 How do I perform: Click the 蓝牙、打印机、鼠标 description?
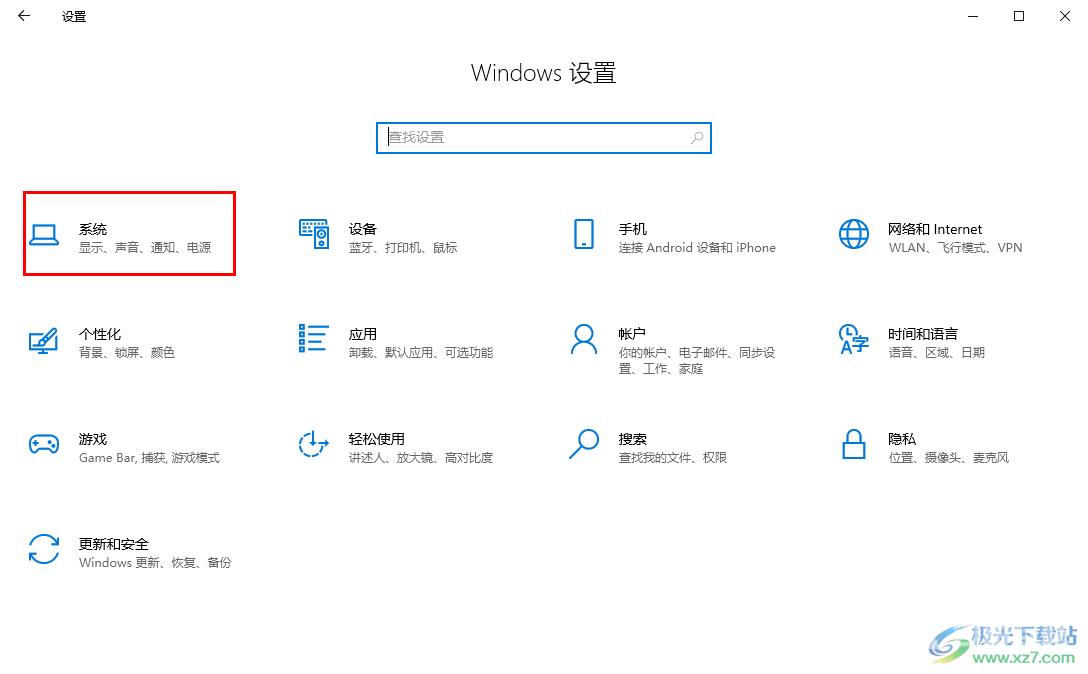coord(402,248)
